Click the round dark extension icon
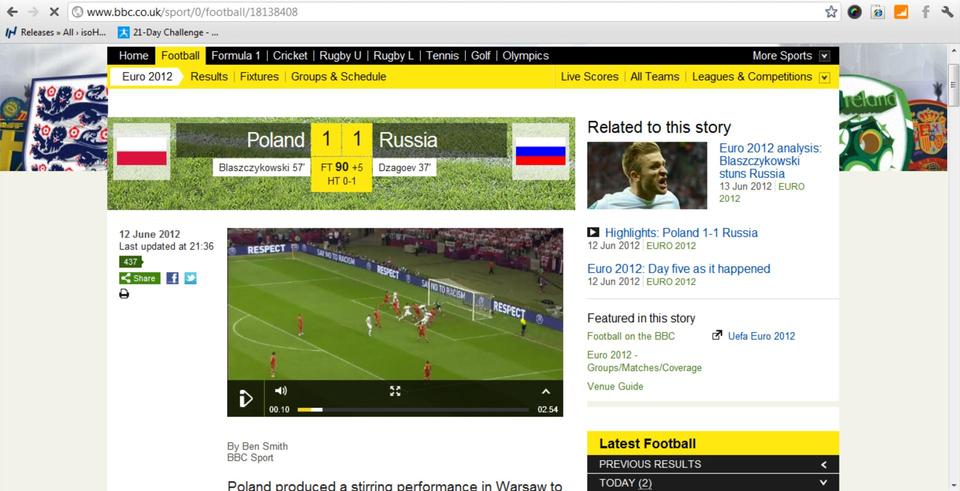The height and width of the screenshot is (491, 960). click(855, 12)
